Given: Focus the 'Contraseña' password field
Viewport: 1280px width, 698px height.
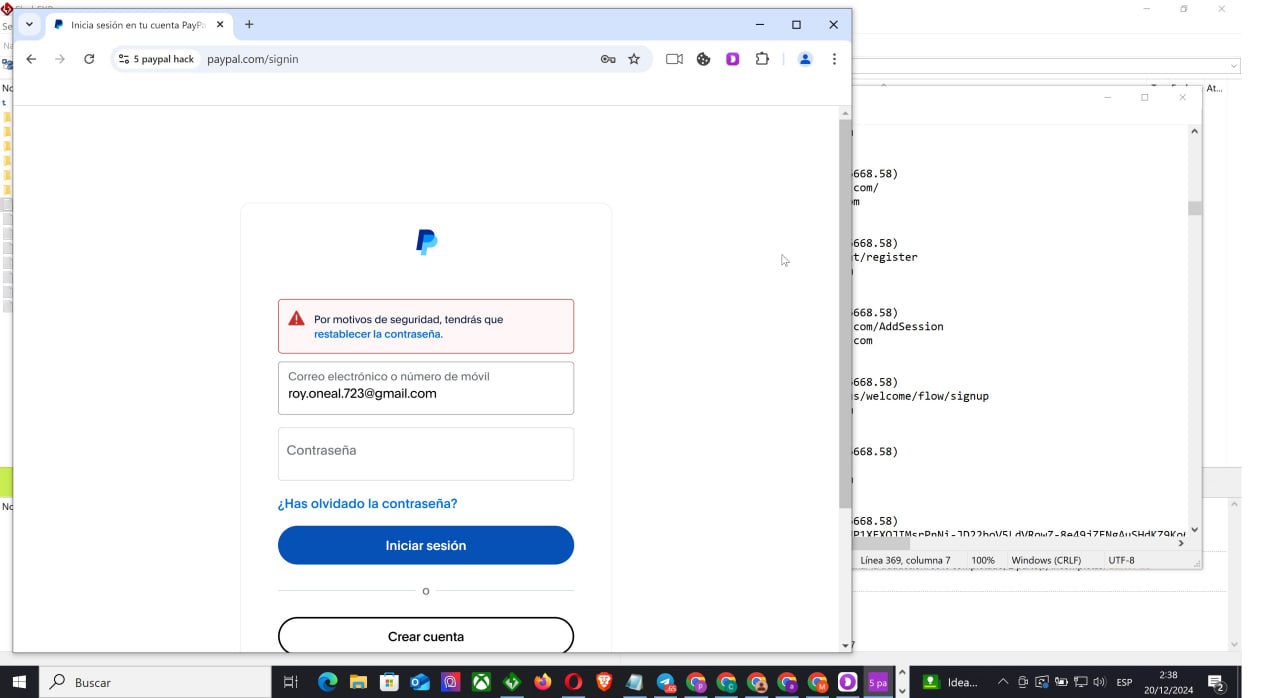Looking at the screenshot, I should point(426,454).
